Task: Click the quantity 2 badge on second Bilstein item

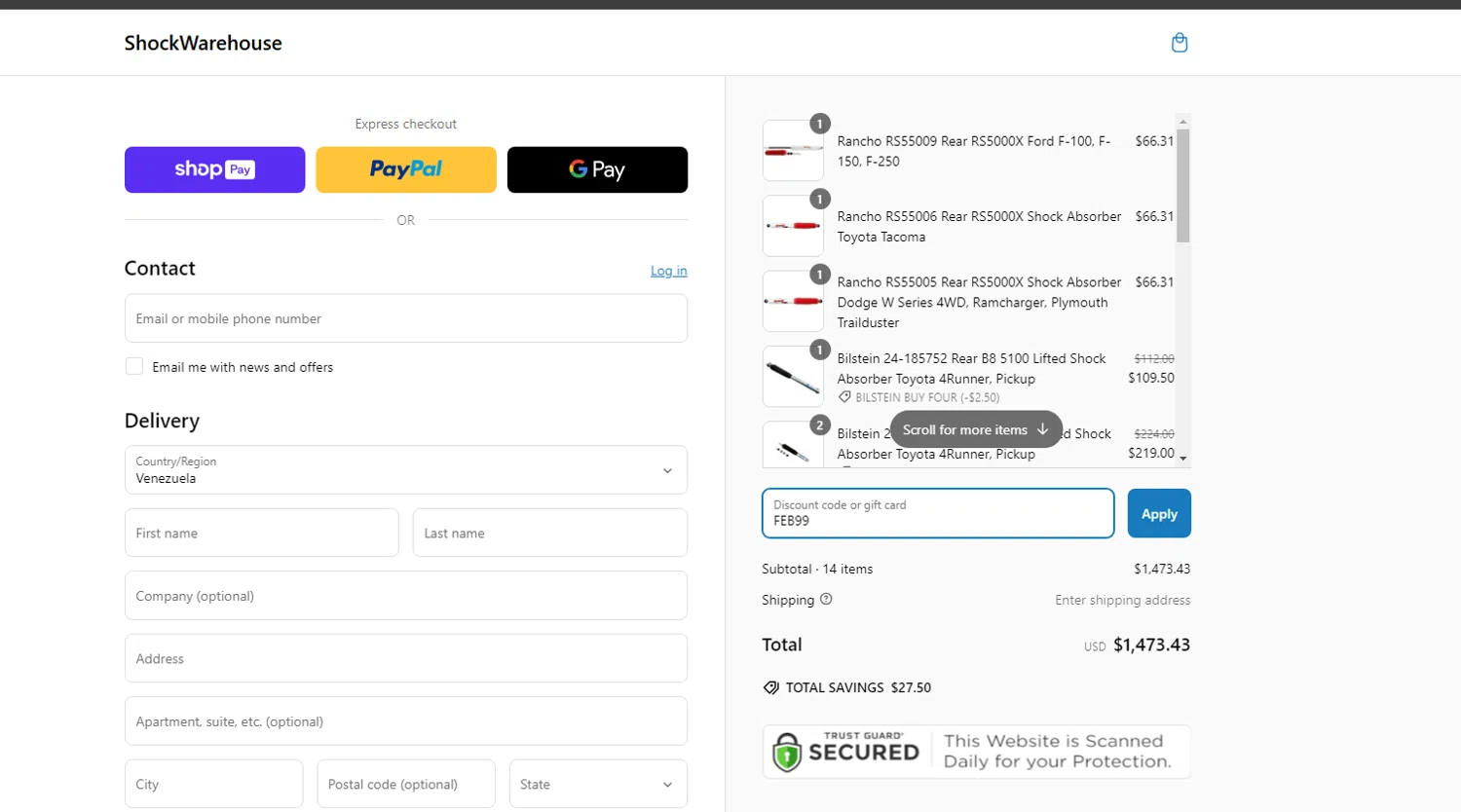Action: click(820, 425)
